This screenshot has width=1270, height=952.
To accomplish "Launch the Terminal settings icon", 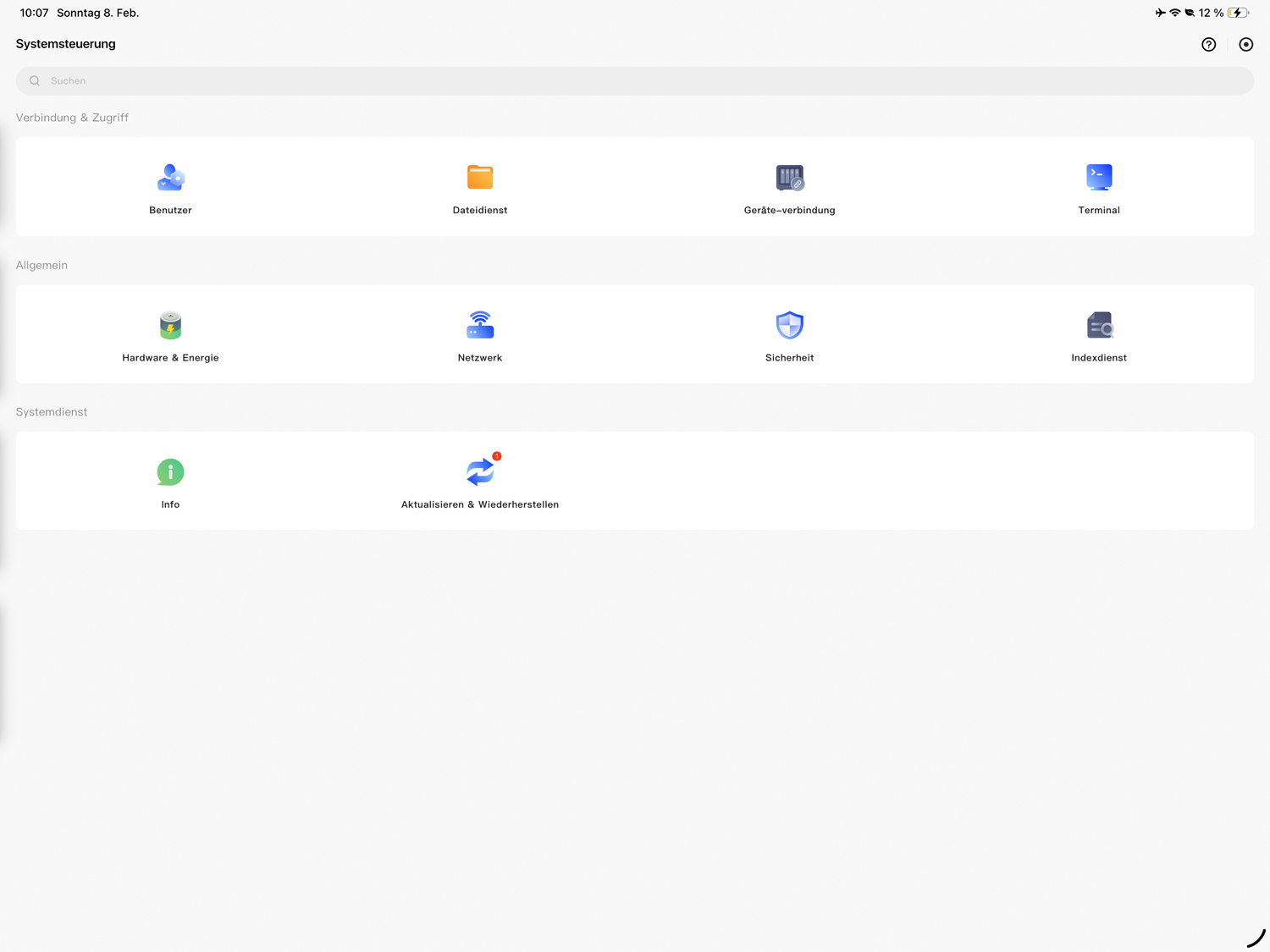I will 1099,178.
